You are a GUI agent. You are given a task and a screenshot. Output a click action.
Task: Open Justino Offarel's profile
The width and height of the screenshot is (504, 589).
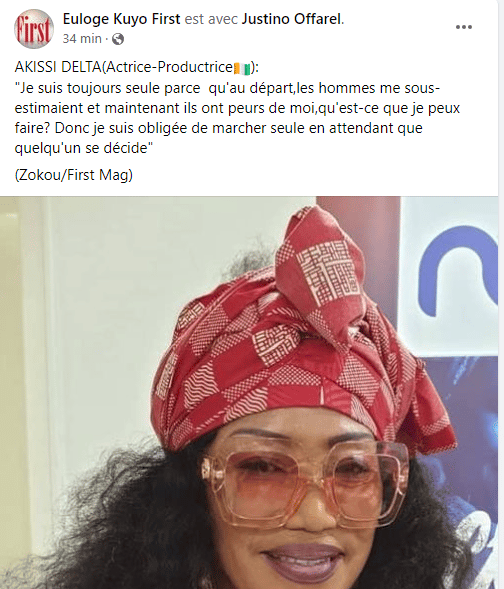tap(291, 19)
